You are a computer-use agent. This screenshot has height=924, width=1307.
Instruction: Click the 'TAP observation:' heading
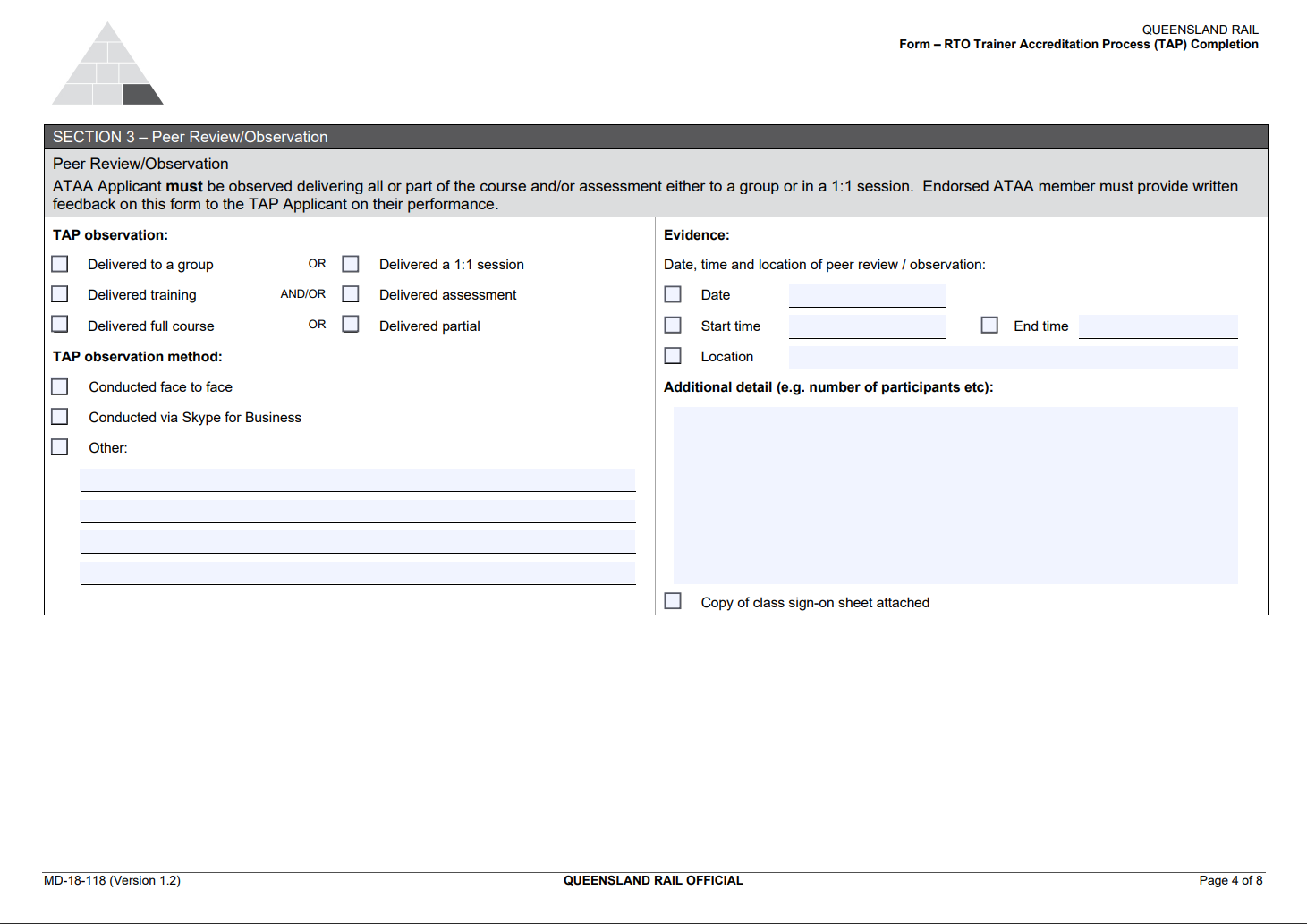110,235
